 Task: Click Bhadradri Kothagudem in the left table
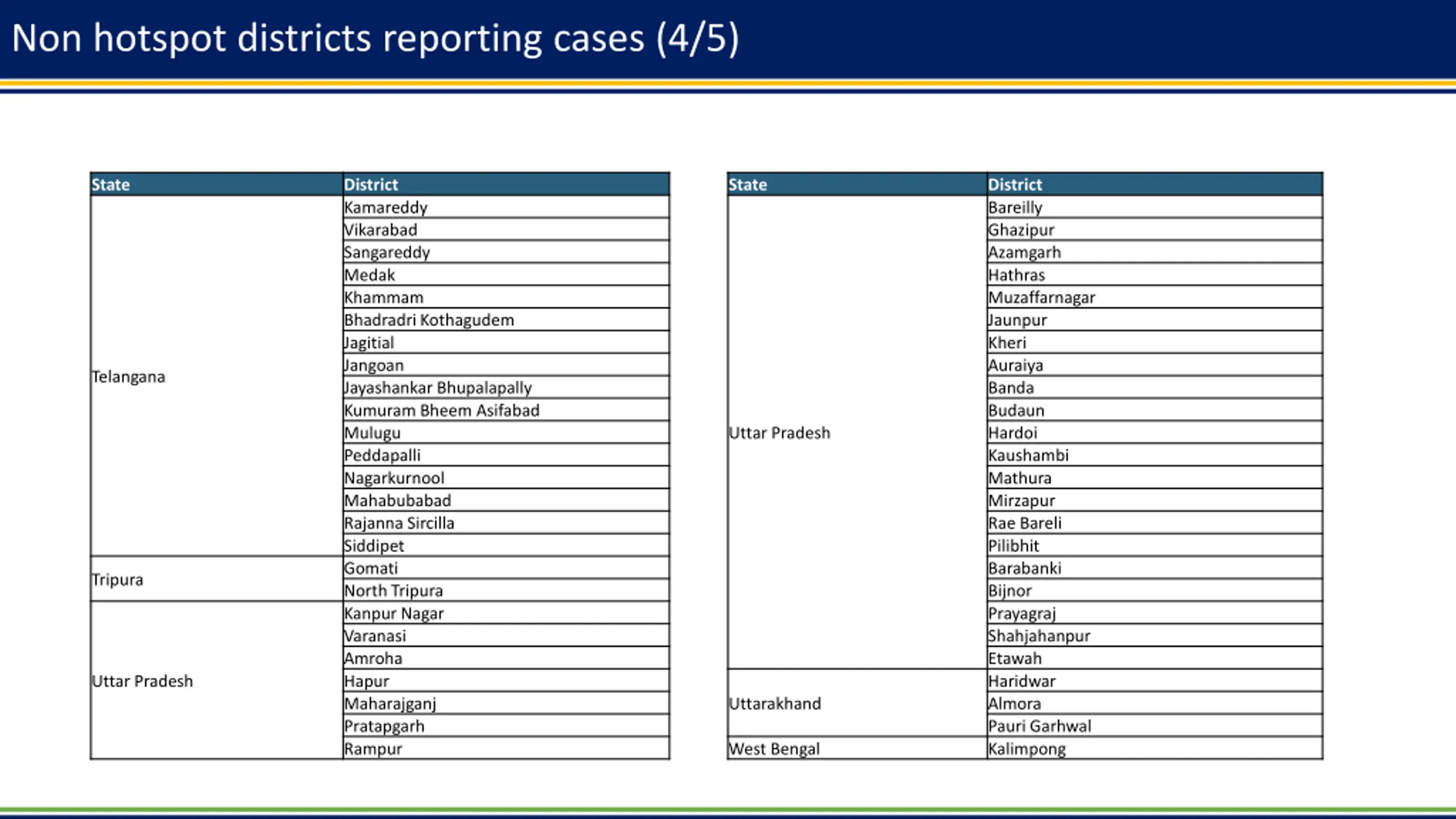(x=506, y=320)
